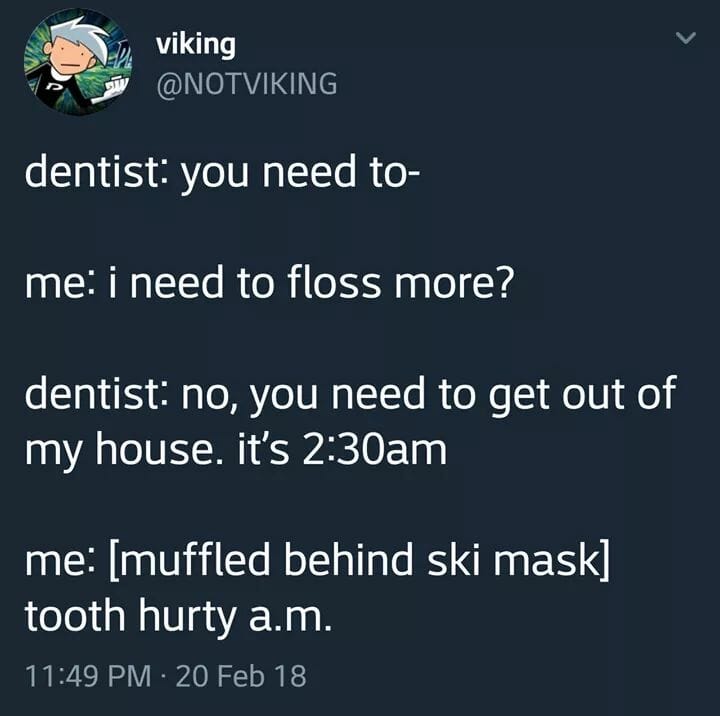
Task: Click the 11:49 PM timestamp
Action: [89, 676]
